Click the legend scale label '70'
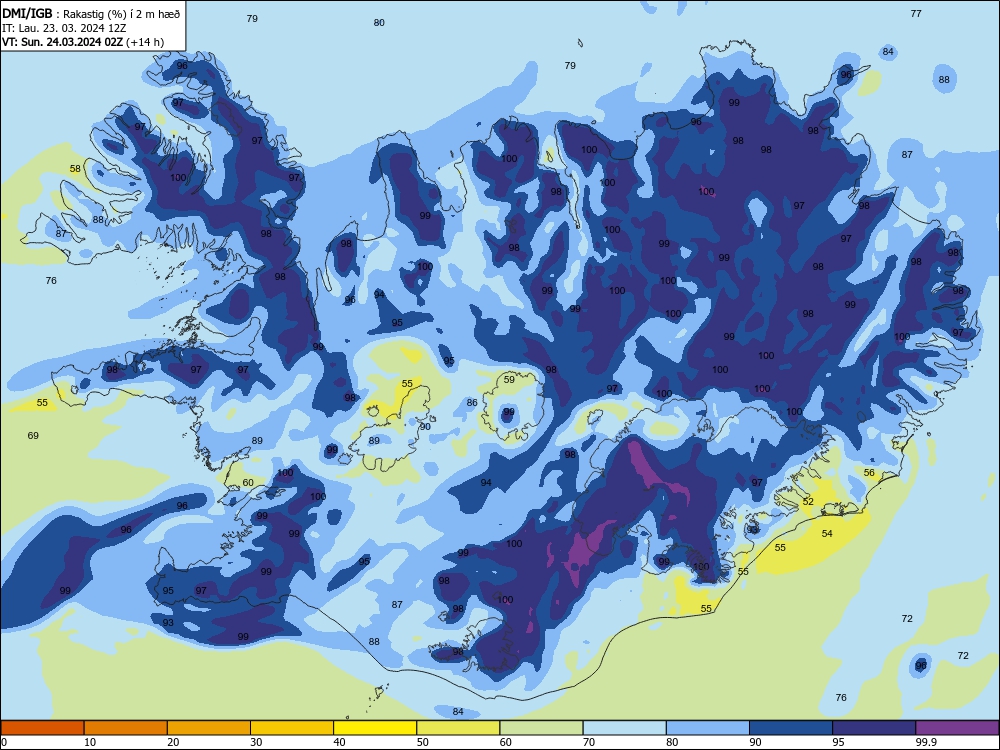The height and width of the screenshot is (750, 1000). (x=589, y=742)
